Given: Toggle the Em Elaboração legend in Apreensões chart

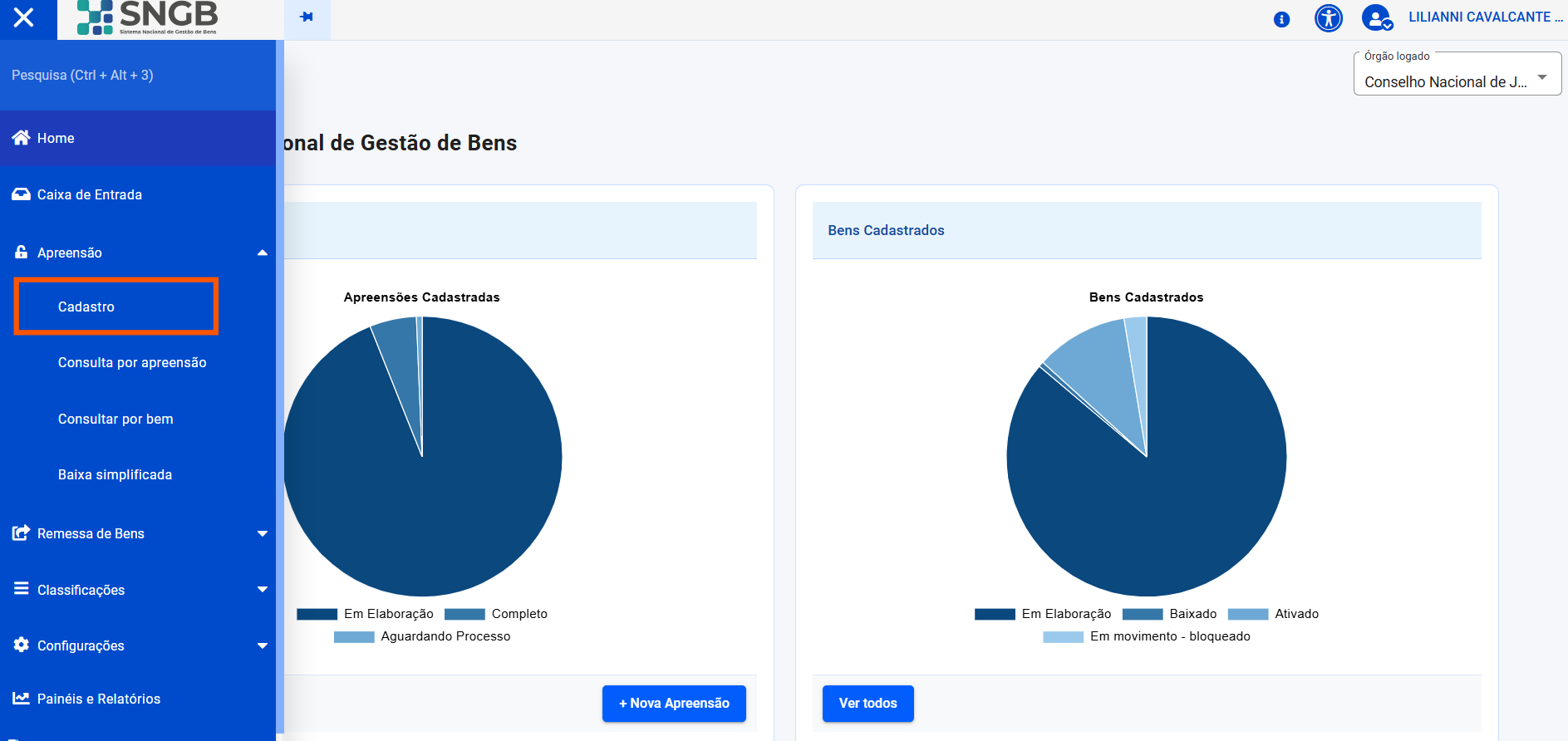Looking at the screenshot, I should coord(366,614).
